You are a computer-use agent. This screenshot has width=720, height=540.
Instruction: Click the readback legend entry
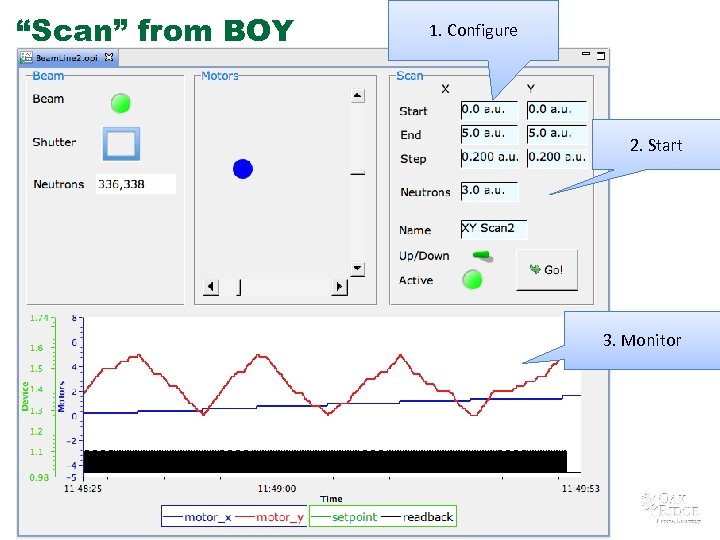pos(417,517)
